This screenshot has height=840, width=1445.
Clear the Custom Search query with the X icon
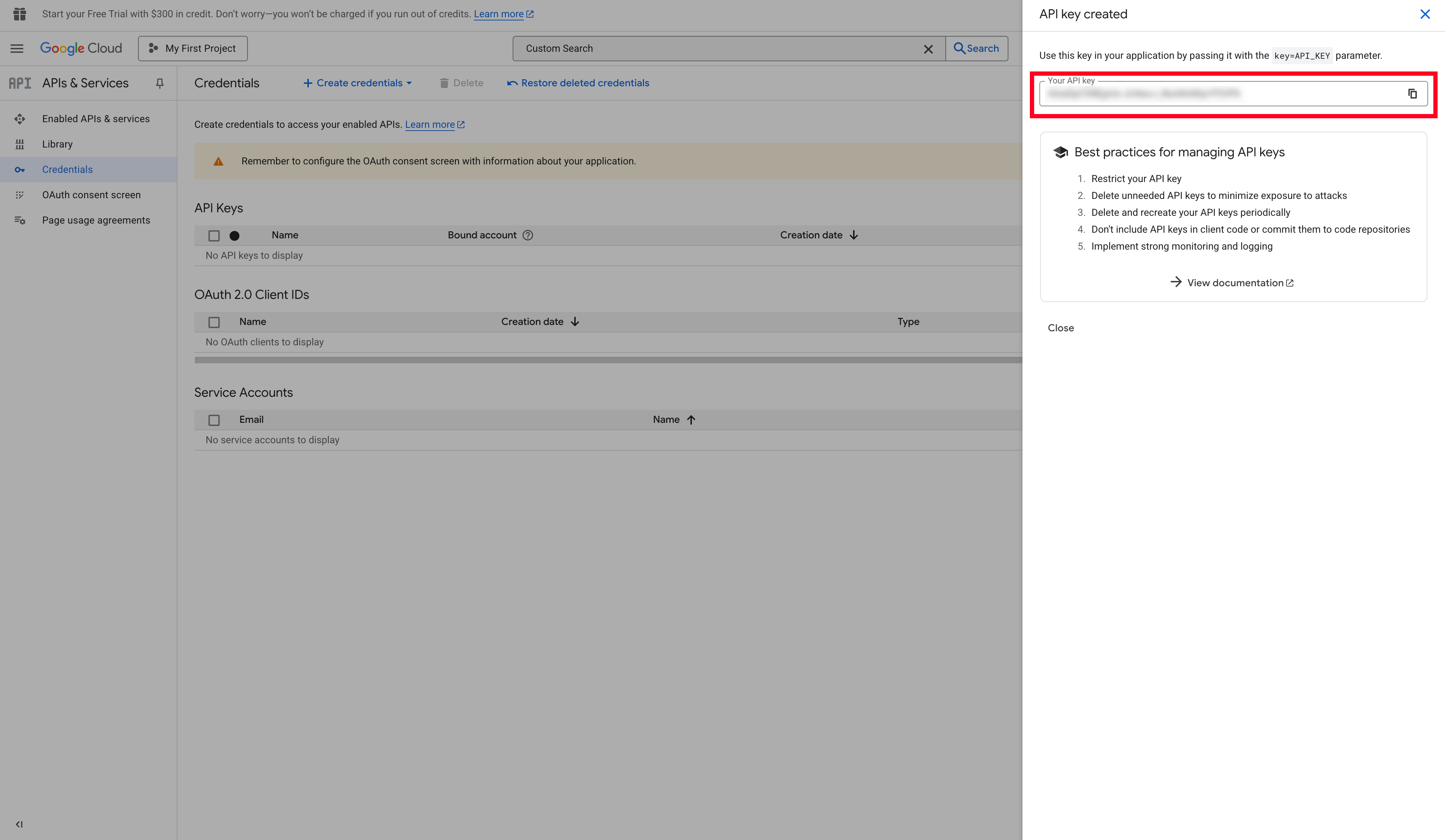coord(928,49)
